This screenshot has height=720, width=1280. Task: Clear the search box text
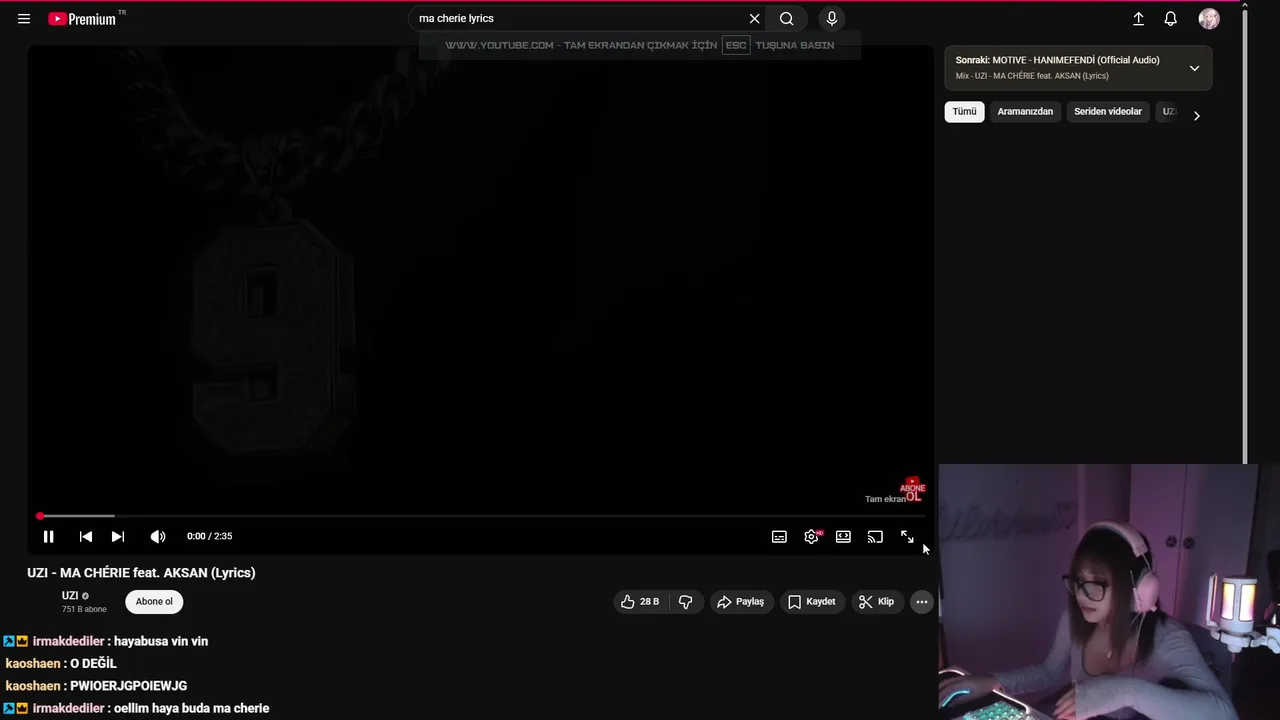[754, 18]
